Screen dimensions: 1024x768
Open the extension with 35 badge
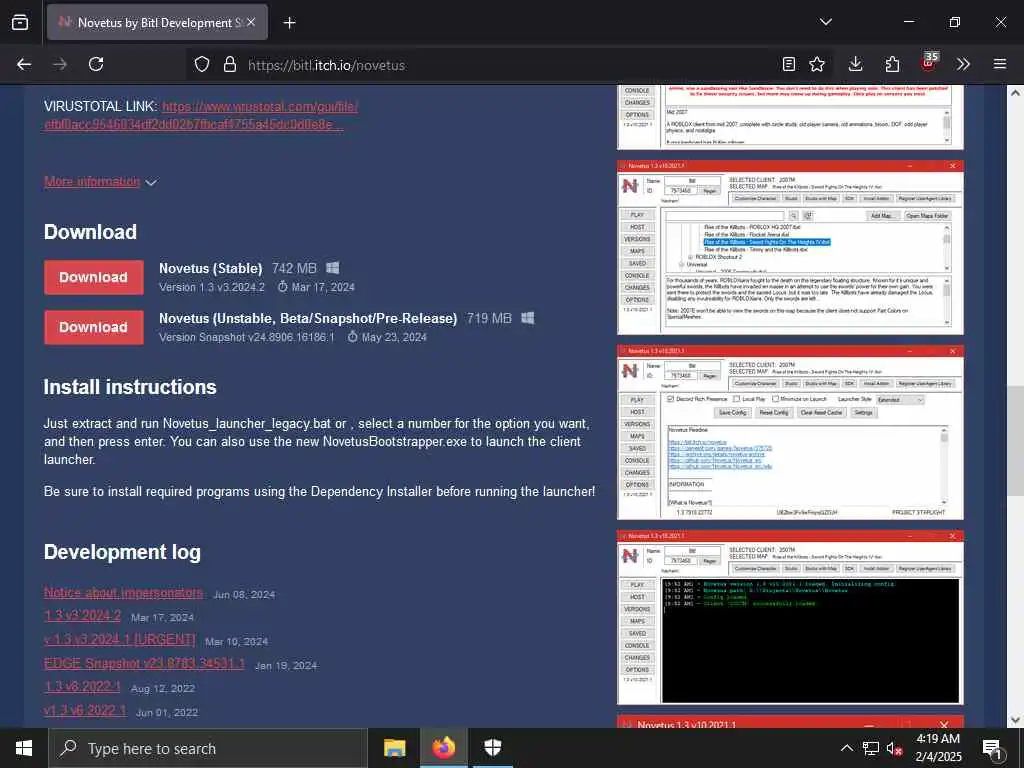tap(929, 63)
